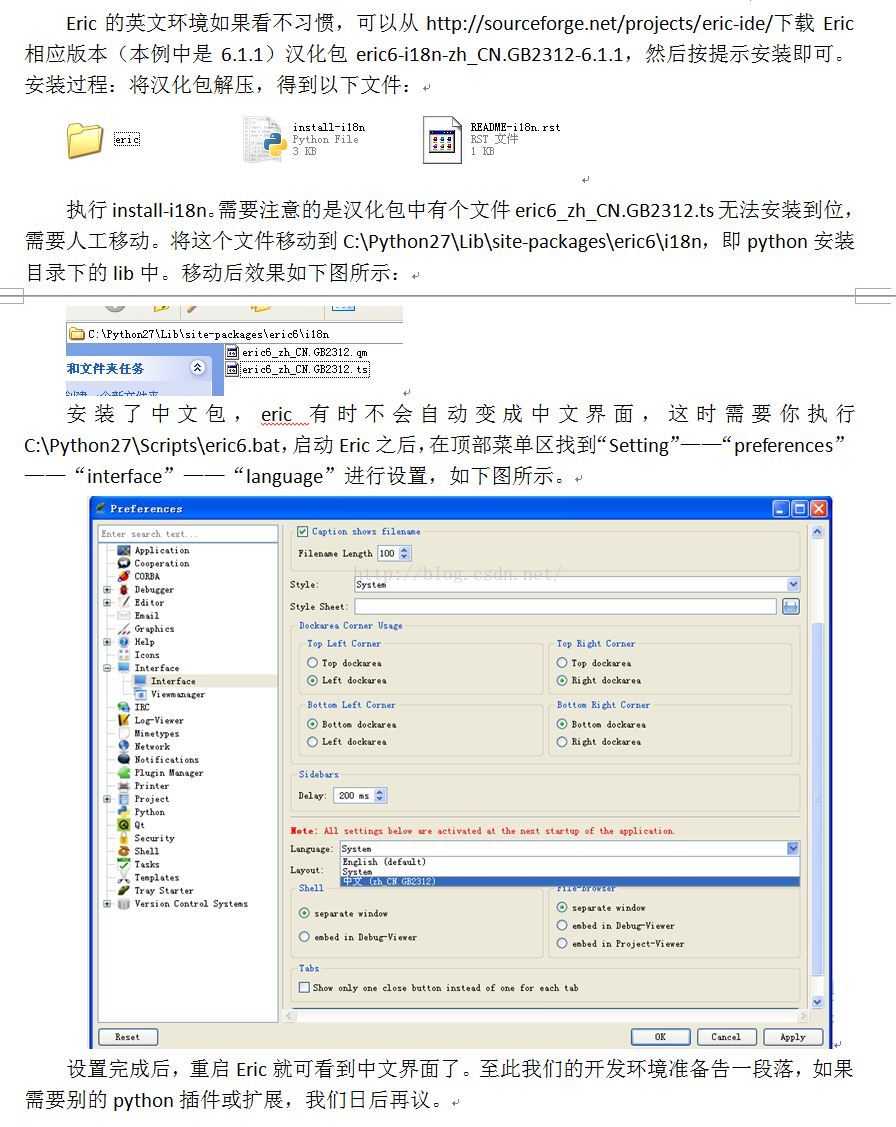This screenshot has height=1127, width=896.
Task: Collapse the parent Interface tree node
Action: 107,668
